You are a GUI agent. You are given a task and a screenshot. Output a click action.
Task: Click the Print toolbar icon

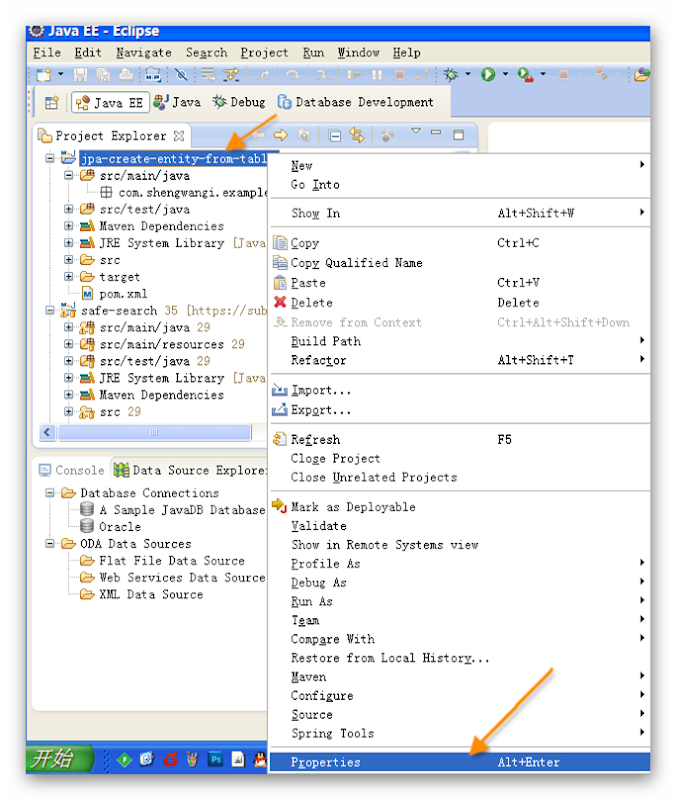(x=126, y=75)
